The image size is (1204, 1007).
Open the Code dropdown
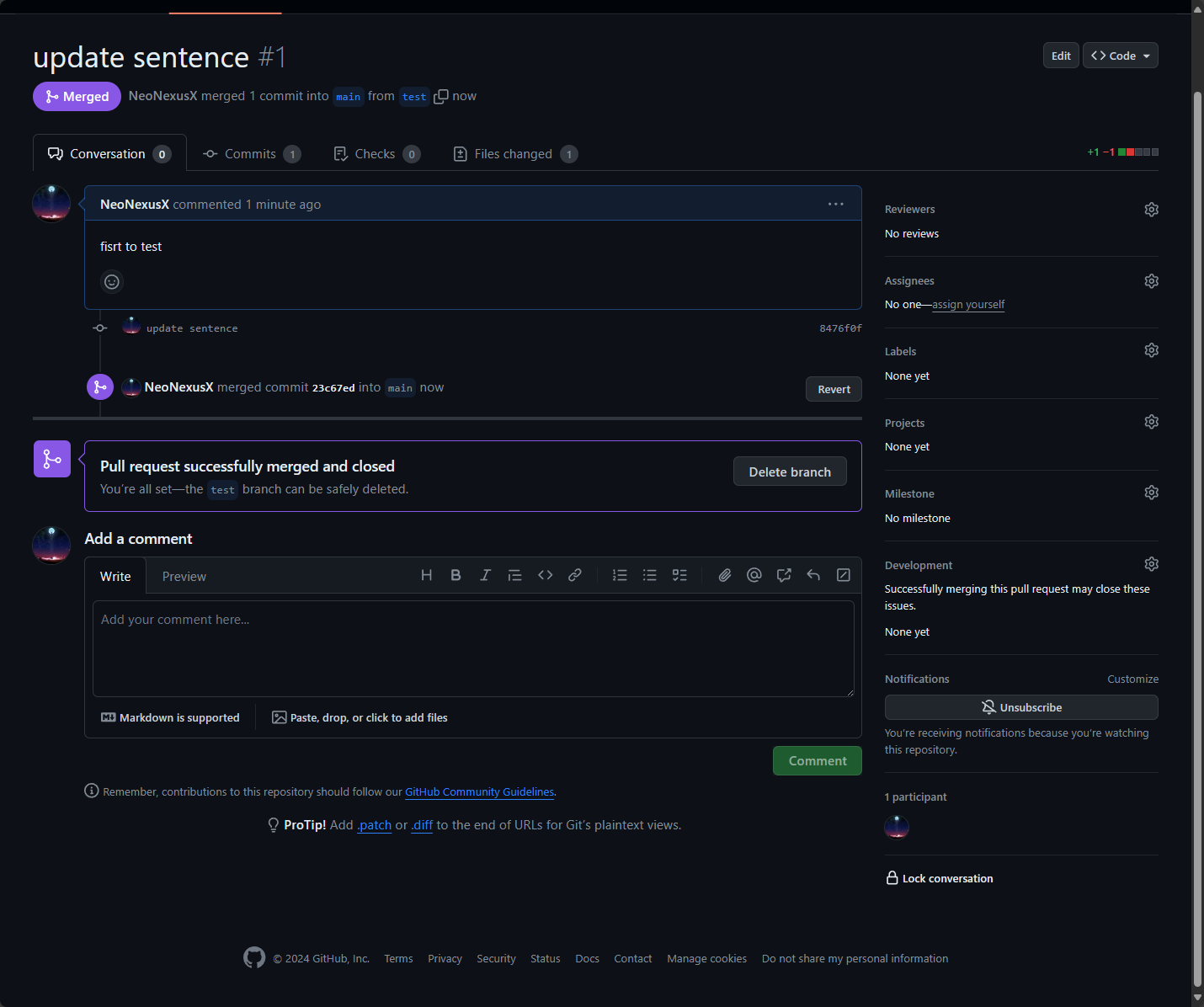click(1120, 56)
